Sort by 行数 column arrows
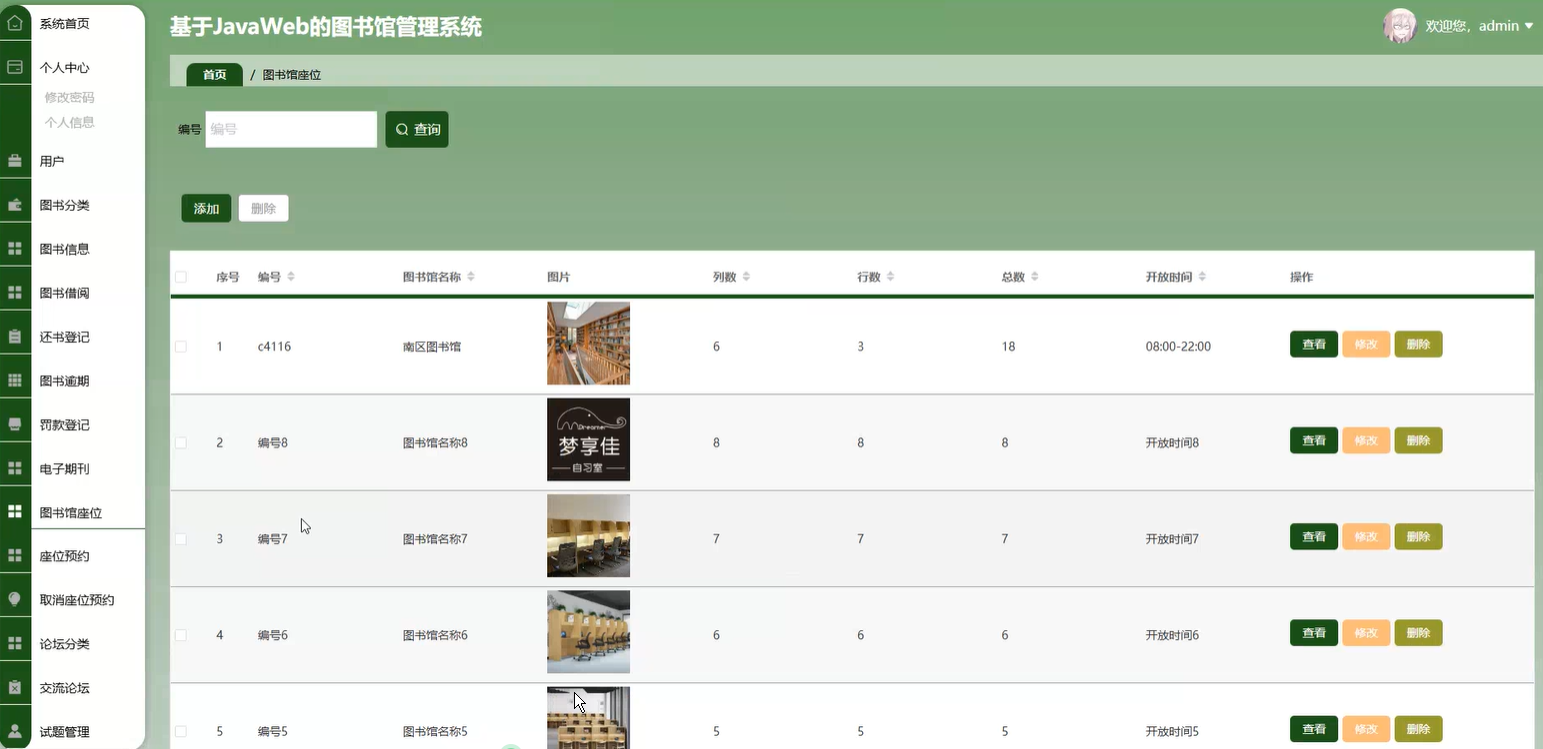 890,277
